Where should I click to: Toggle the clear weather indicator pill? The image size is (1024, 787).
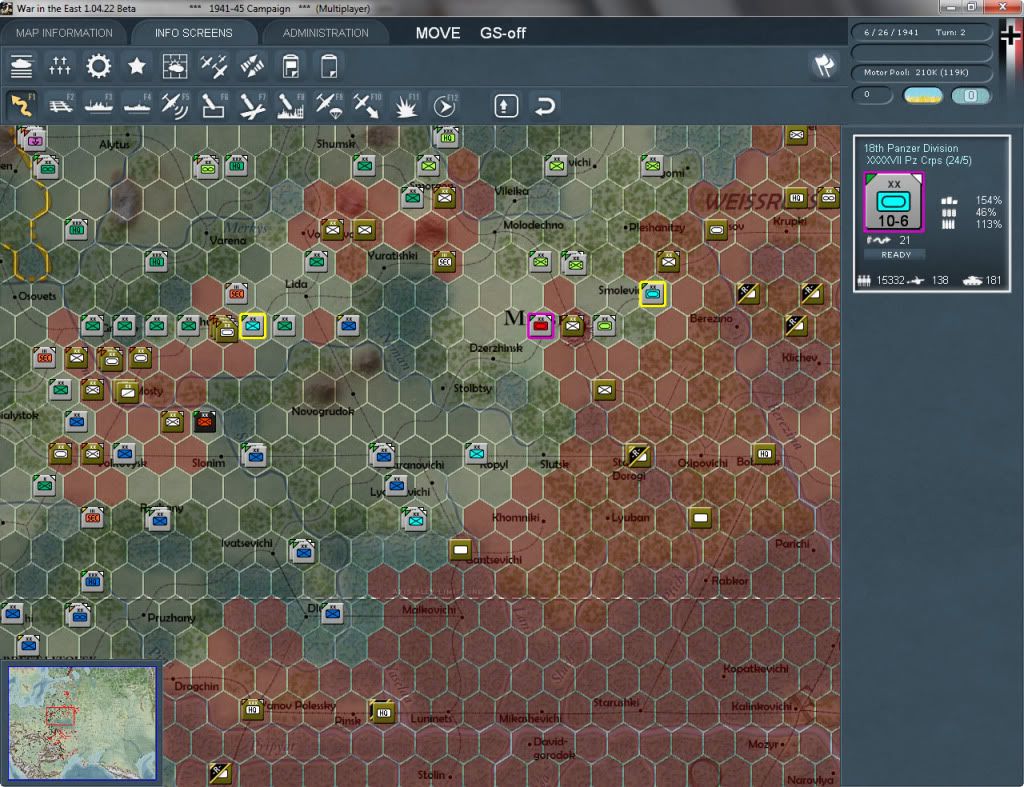(923, 95)
